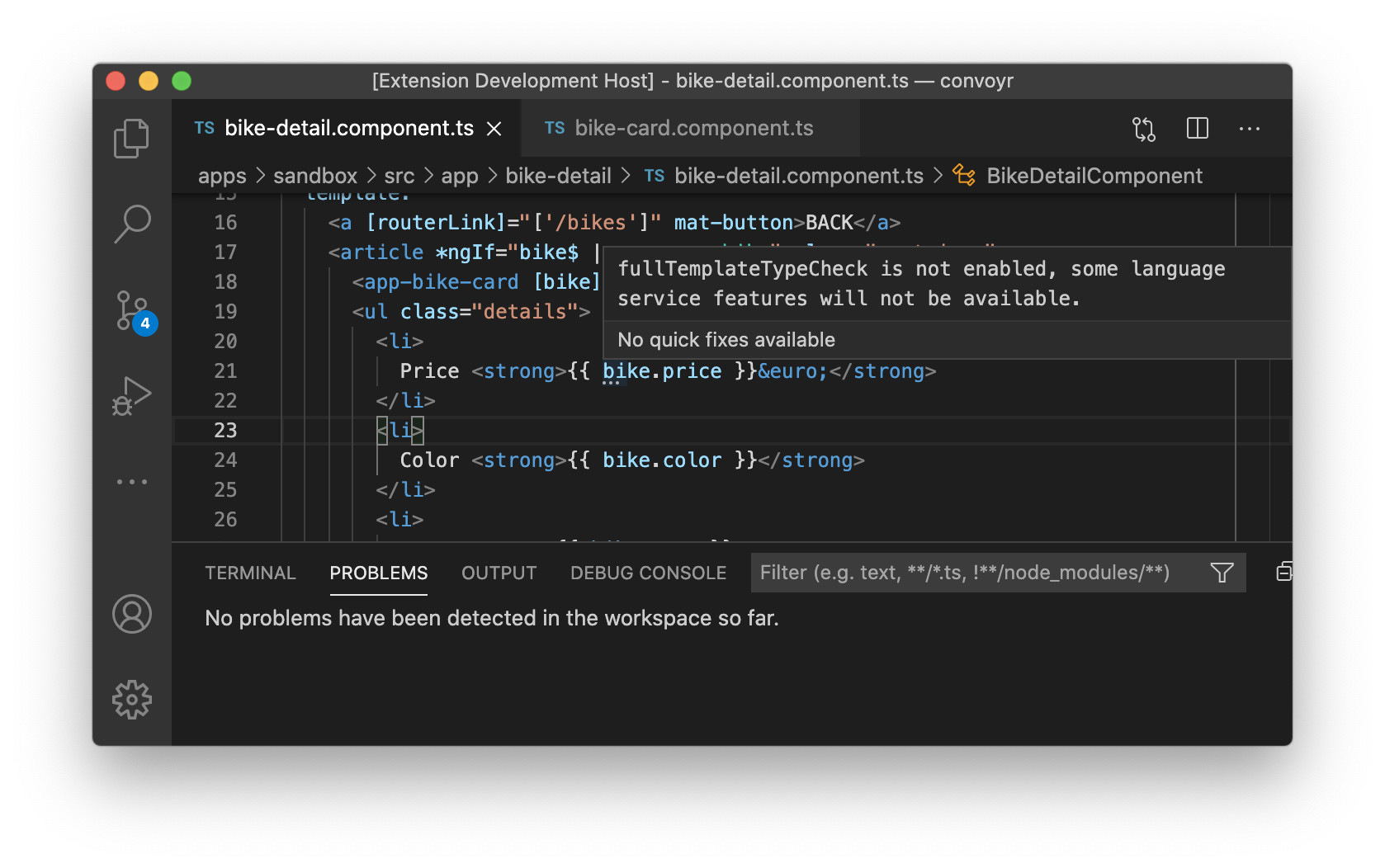Open the Source Control view showing 4 changes
Image resolution: width=1385 pixels, height=868 pixels.
coord(131,311)
